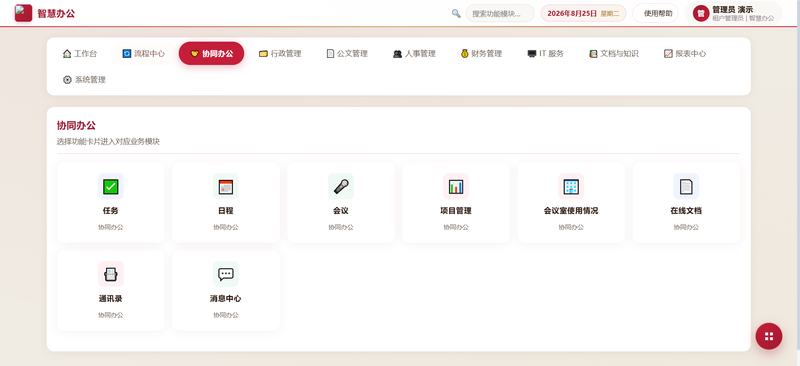This screenshot has width=800, height=366.
Task: Go to the 财务管理 tab
Action: click(x=481, y=54)
